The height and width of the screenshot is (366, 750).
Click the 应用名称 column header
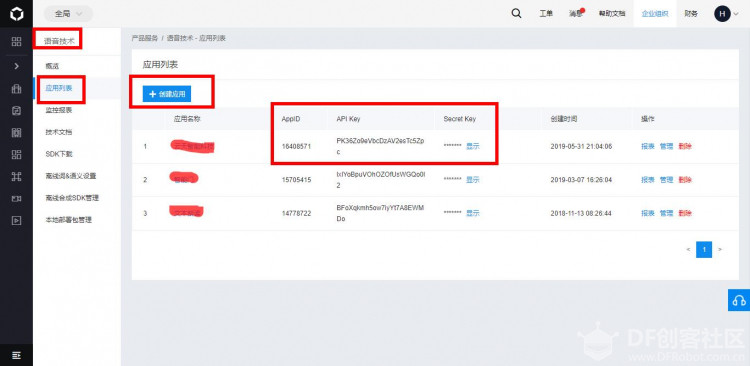187,119
